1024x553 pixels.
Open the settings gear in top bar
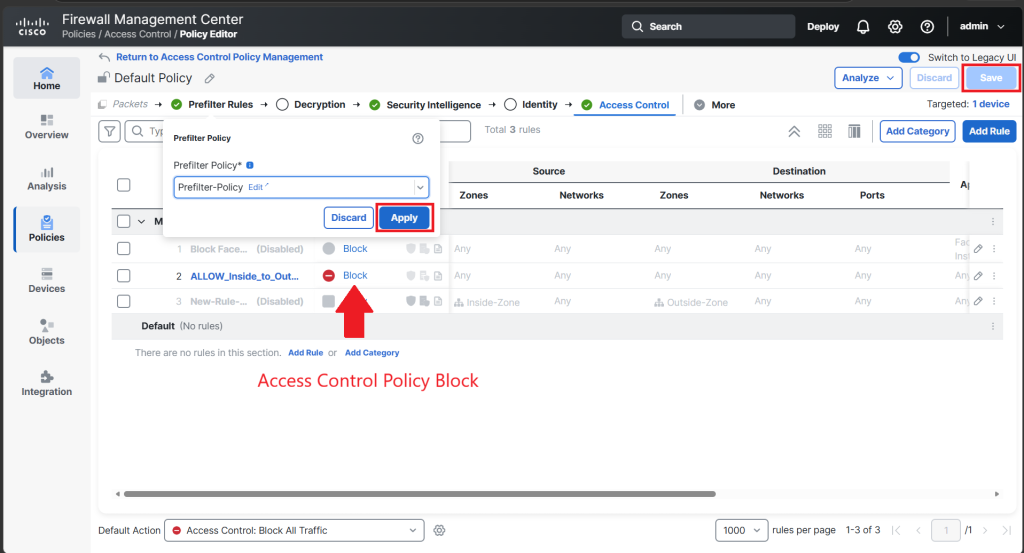pyautogui.click(x=895, y=27)
